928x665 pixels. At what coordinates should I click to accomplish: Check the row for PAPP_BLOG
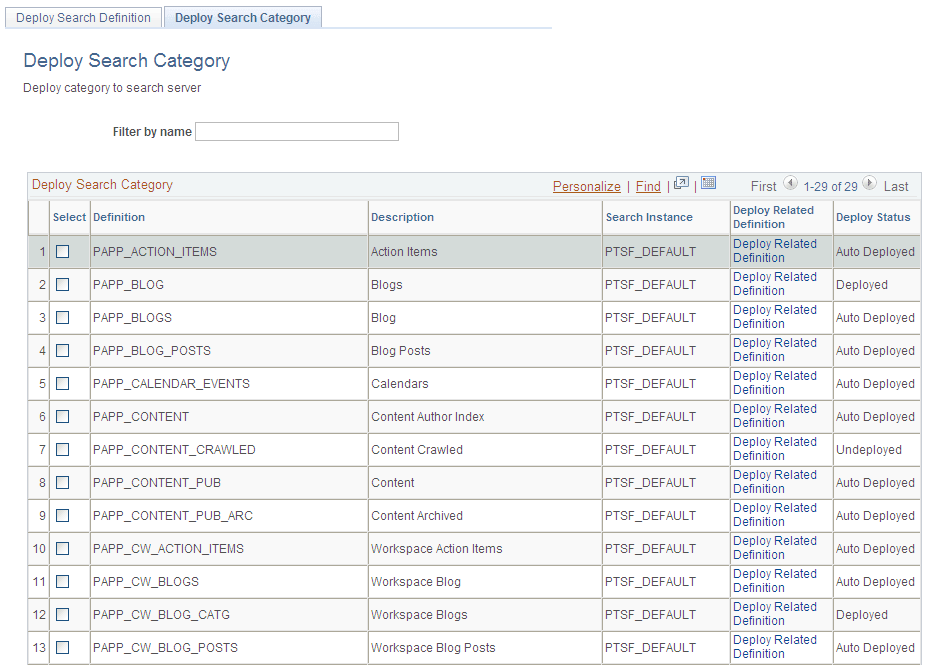(x=62, y=284)
